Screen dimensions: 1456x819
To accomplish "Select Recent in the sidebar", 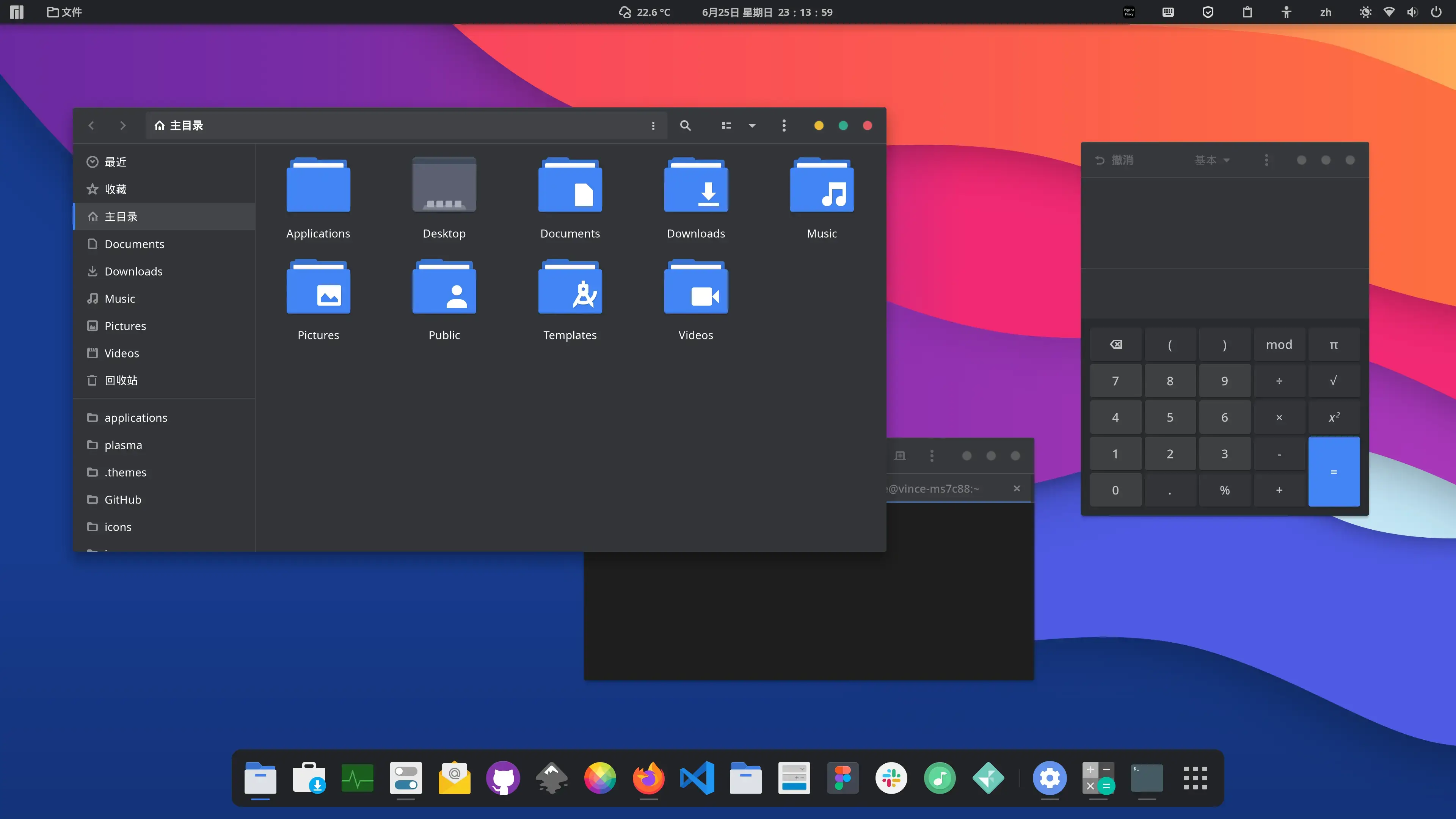I will tap(115, 162).
